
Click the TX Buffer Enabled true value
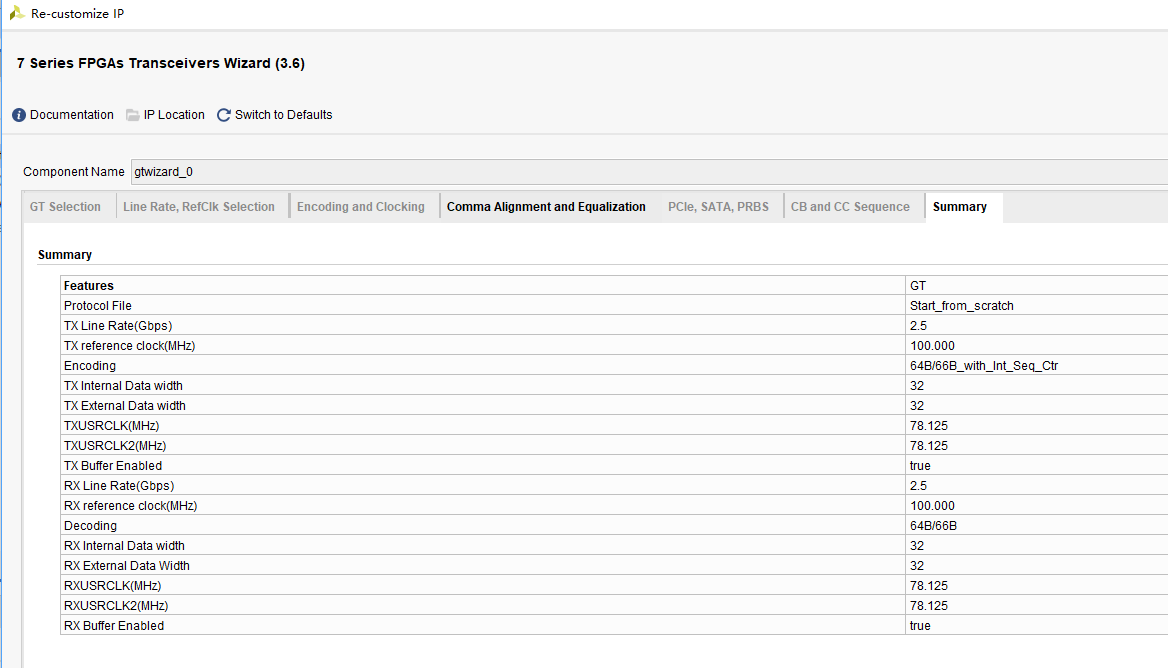[920, 466]
